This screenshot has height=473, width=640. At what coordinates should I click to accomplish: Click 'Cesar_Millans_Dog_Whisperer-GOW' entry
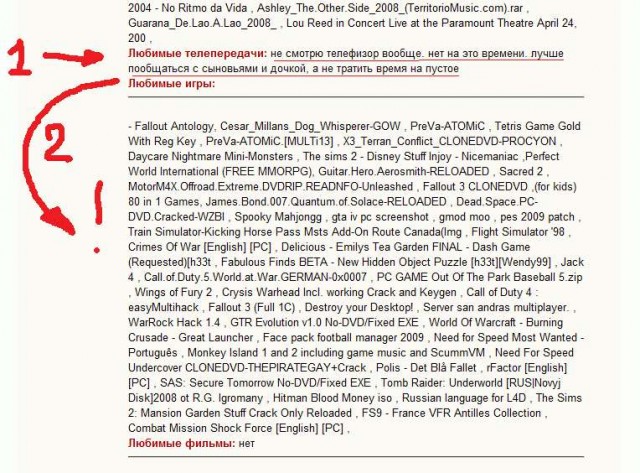tap(310, 126)
